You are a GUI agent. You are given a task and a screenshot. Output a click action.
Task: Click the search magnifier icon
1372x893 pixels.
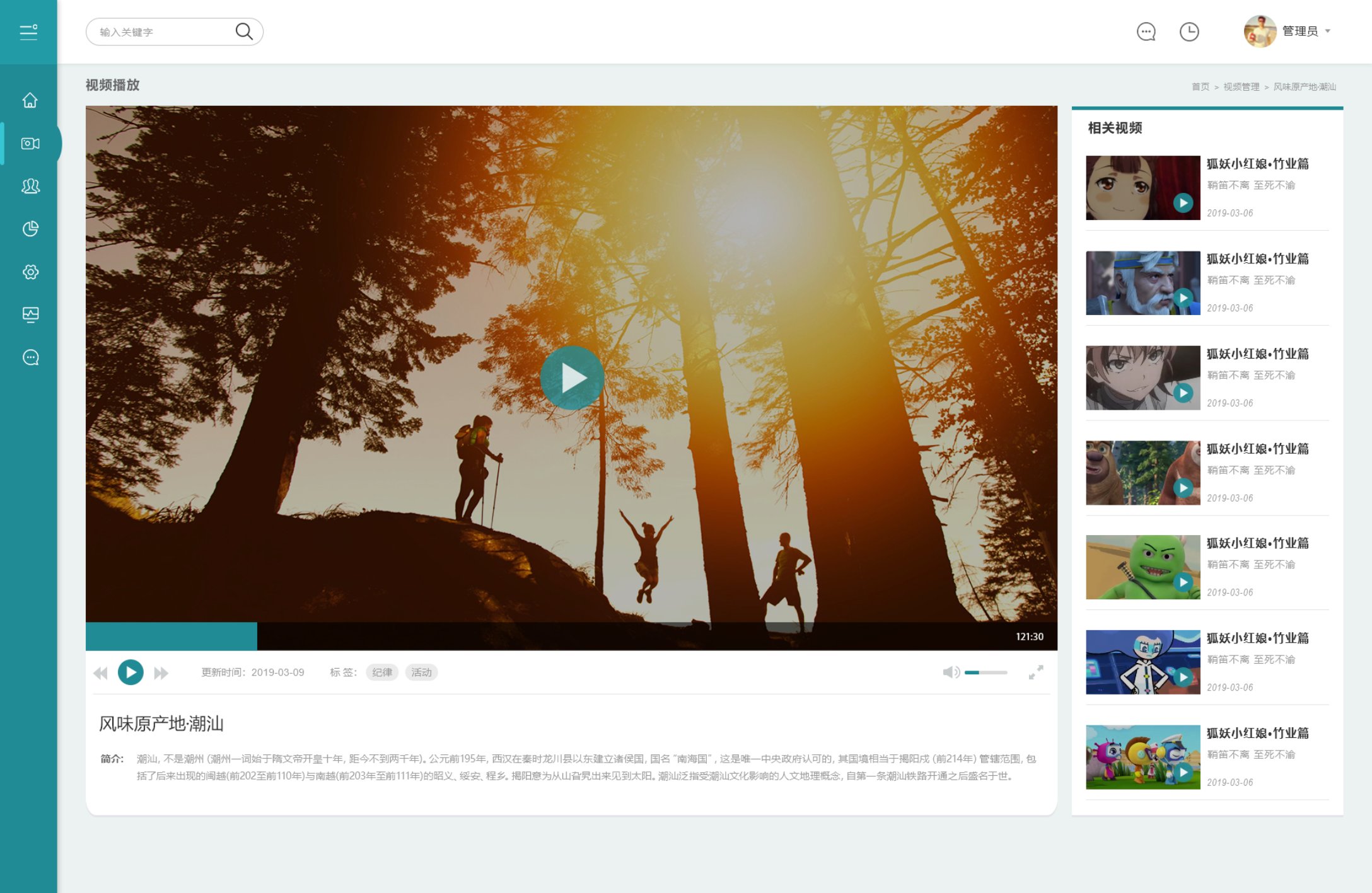pyautogui.click(x=243, y=32)
